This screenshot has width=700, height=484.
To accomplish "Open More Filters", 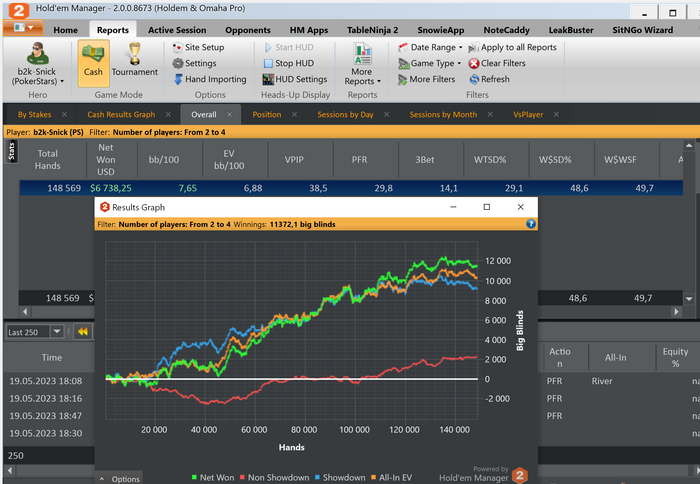I will point(427,79).
